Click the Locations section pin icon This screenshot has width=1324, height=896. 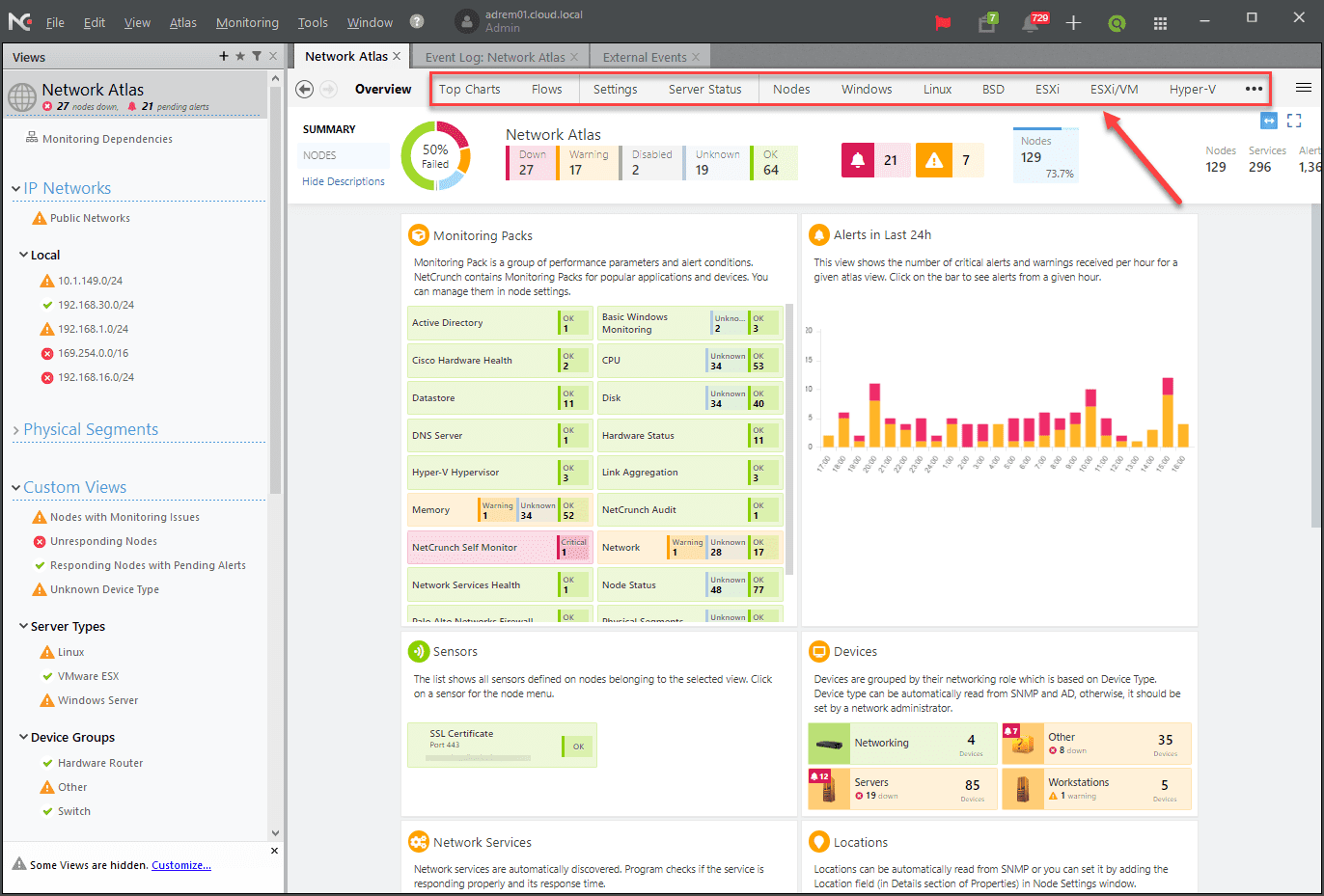pyautogui.click(x=818, y=842)
